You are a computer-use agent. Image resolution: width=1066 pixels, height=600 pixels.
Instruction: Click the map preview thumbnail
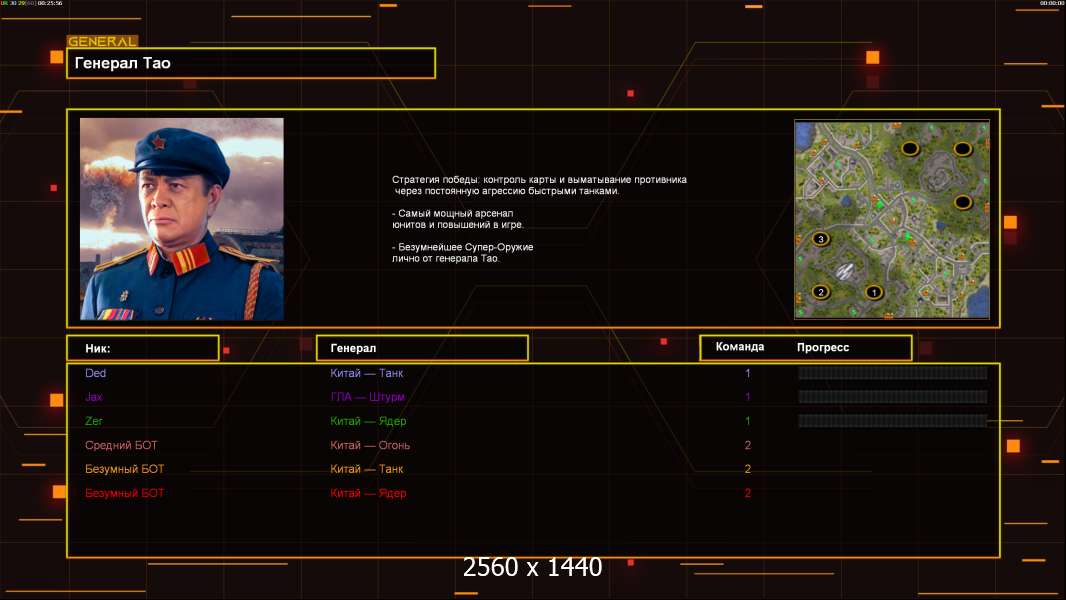pyautogui.click(x=892, y=219)
